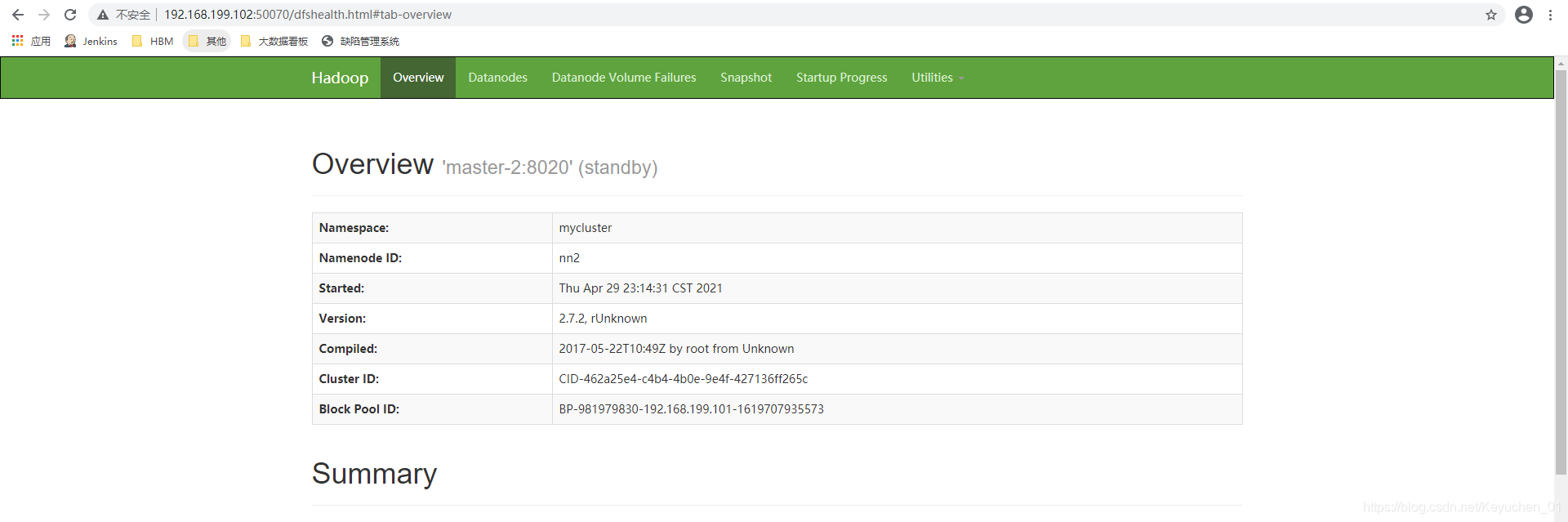Switch to the Overview tab

tap(418, 78)
